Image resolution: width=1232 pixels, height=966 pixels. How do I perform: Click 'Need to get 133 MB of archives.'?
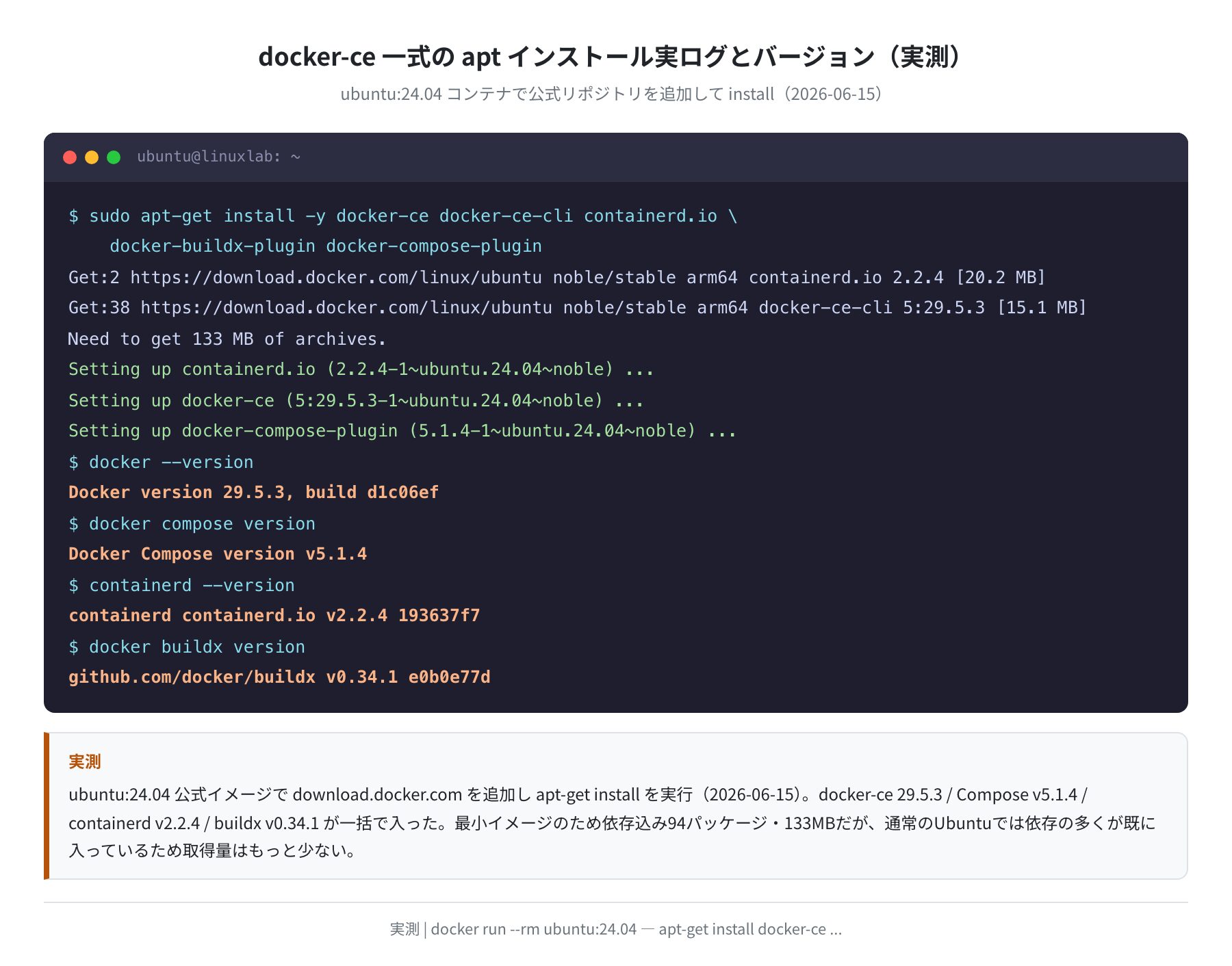227,339
